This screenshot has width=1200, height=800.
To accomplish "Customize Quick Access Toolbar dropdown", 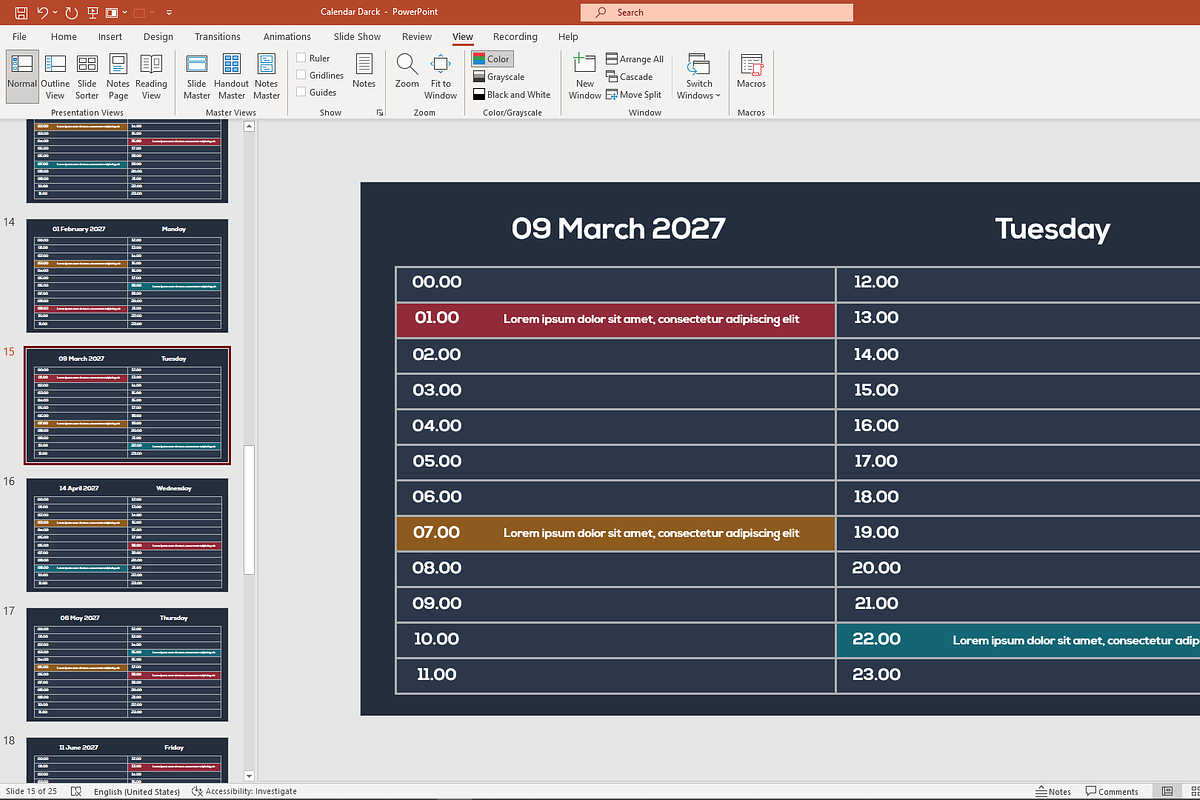I will coord(169,13).
